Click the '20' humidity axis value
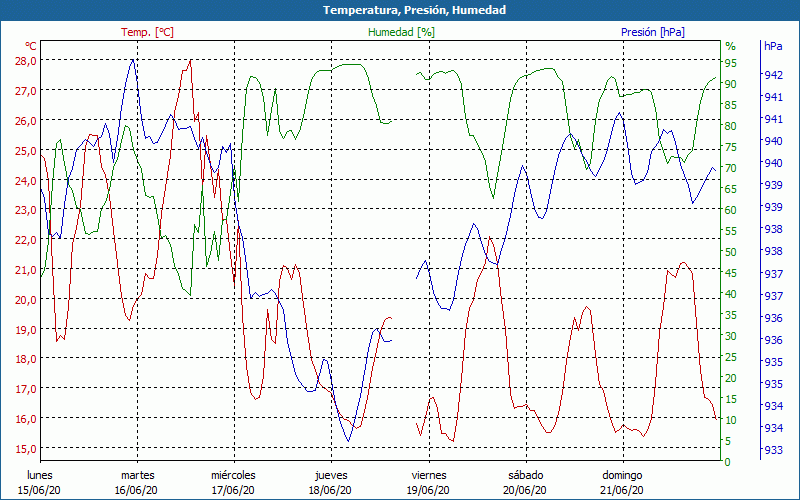This screenshot has width=800, height=500. 731,378
